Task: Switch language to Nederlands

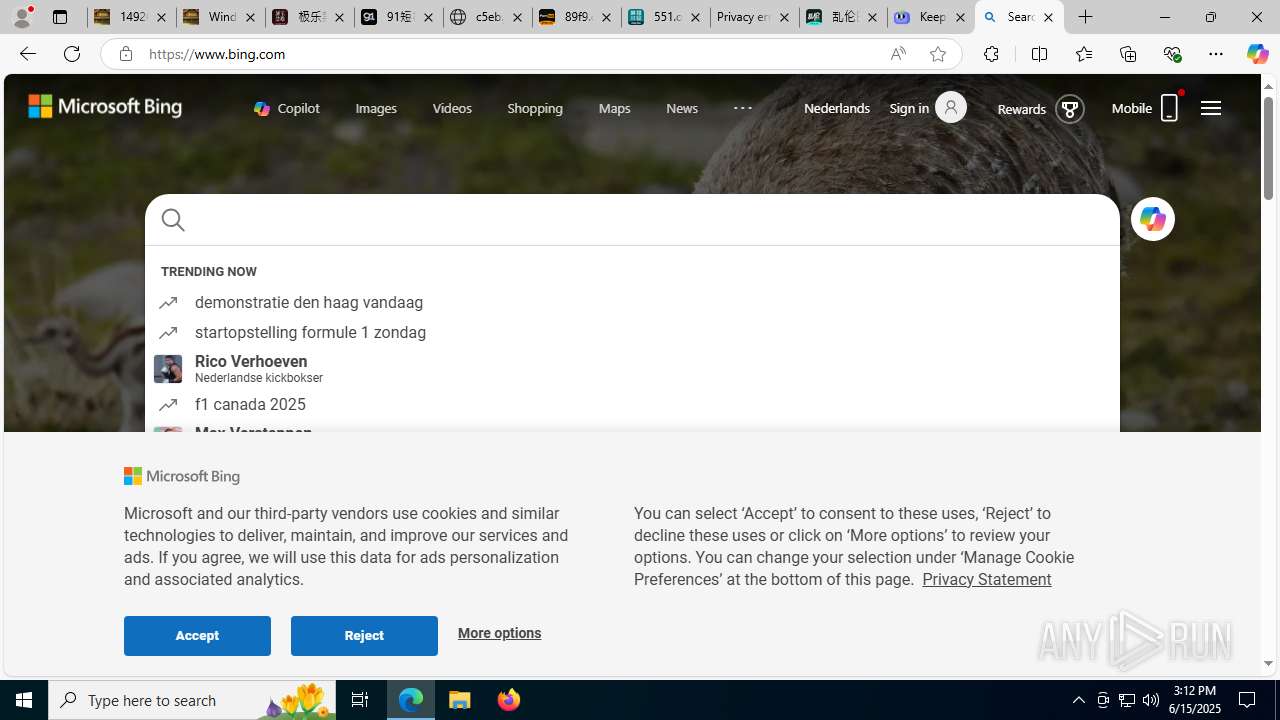Action: 837,108
